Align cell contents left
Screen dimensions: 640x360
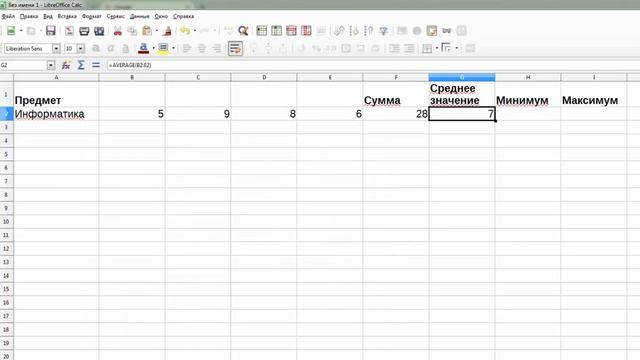point(187,48)
